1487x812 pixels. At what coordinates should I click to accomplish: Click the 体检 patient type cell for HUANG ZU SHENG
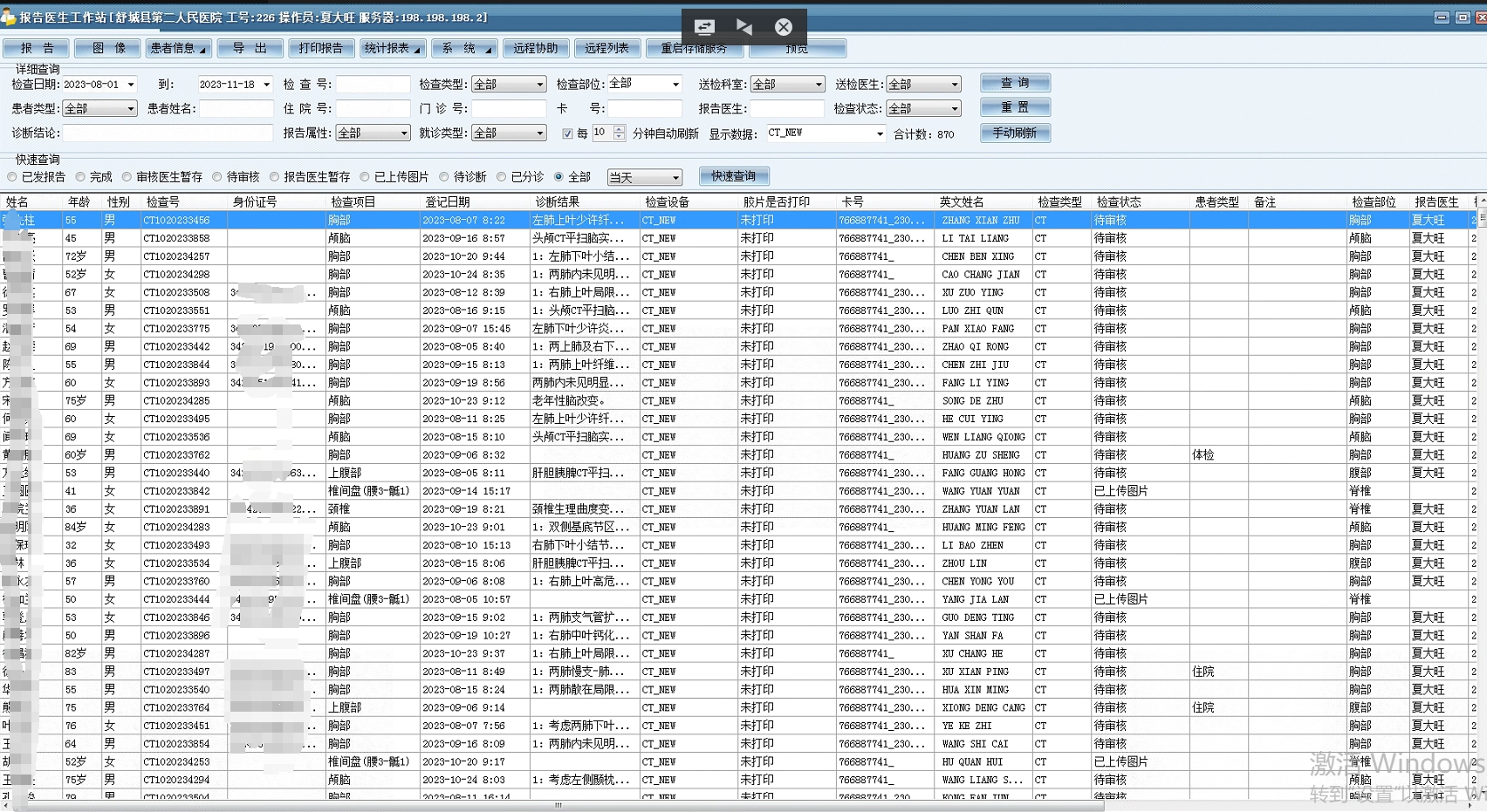[x=1219, y=454]
